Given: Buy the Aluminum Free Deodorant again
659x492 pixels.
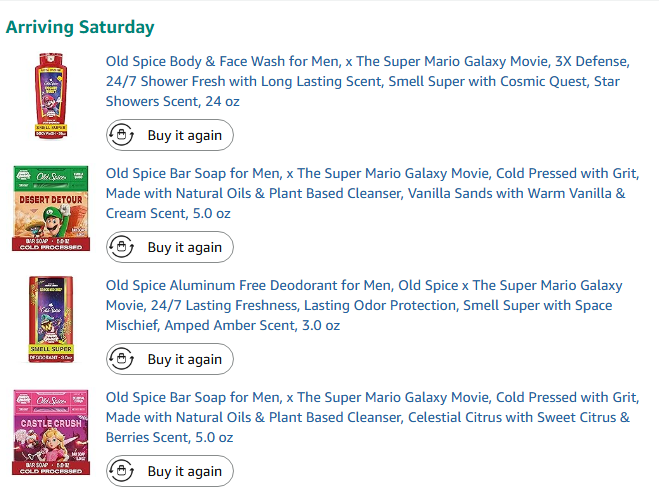Looking at the screenshot, I should pos(170,359).
